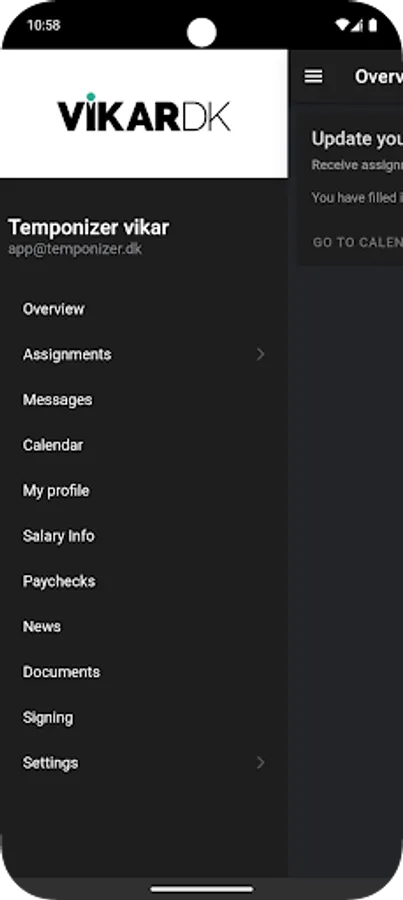Open Messages
This screenshot has height=900, width=403.
tap(57, 399)
